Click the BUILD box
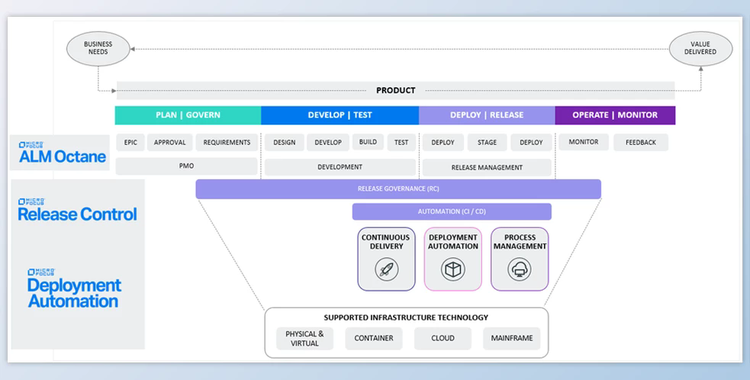 [x=368, y=142]
